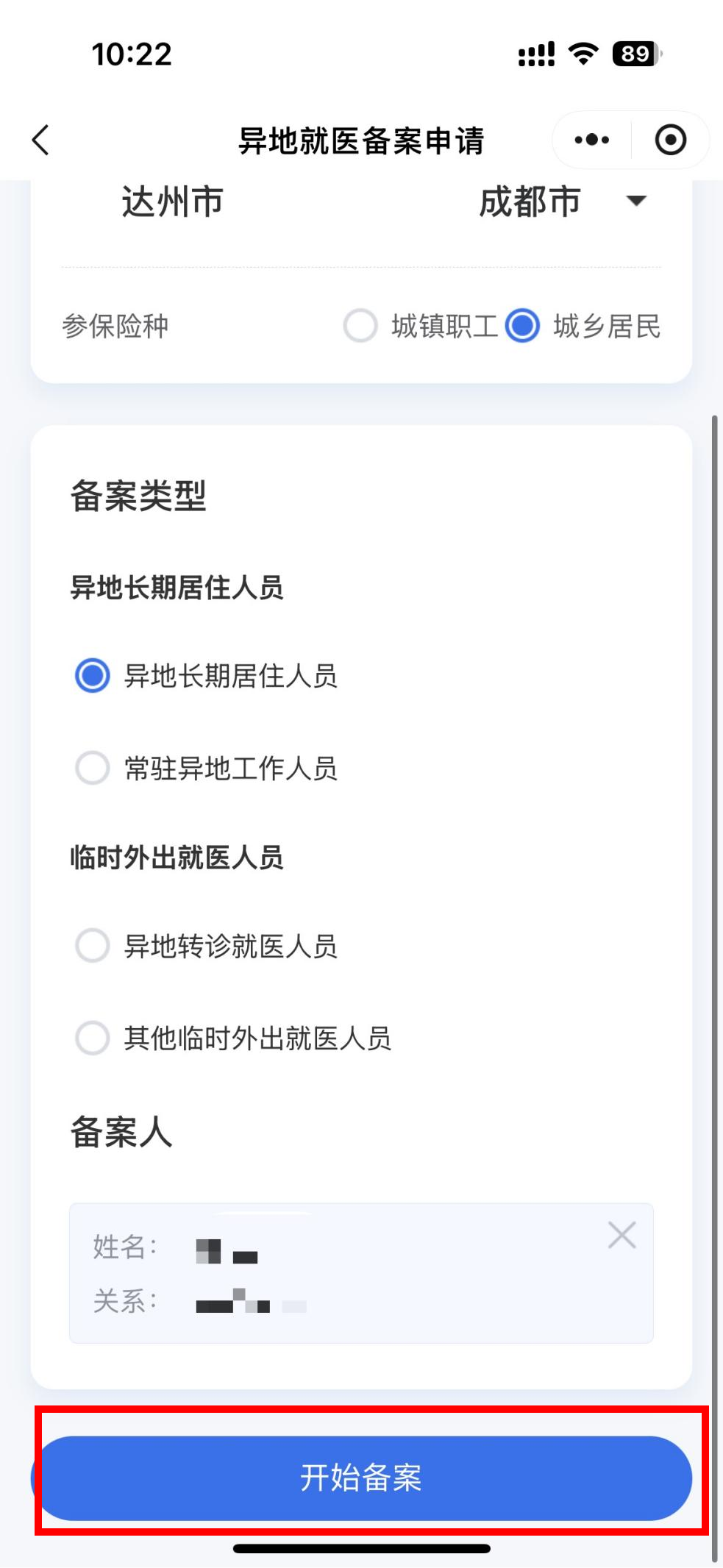723x1568 pixels.
Task: Tap the clear X icon on 备案人 card
Action: coord(622,1236)
